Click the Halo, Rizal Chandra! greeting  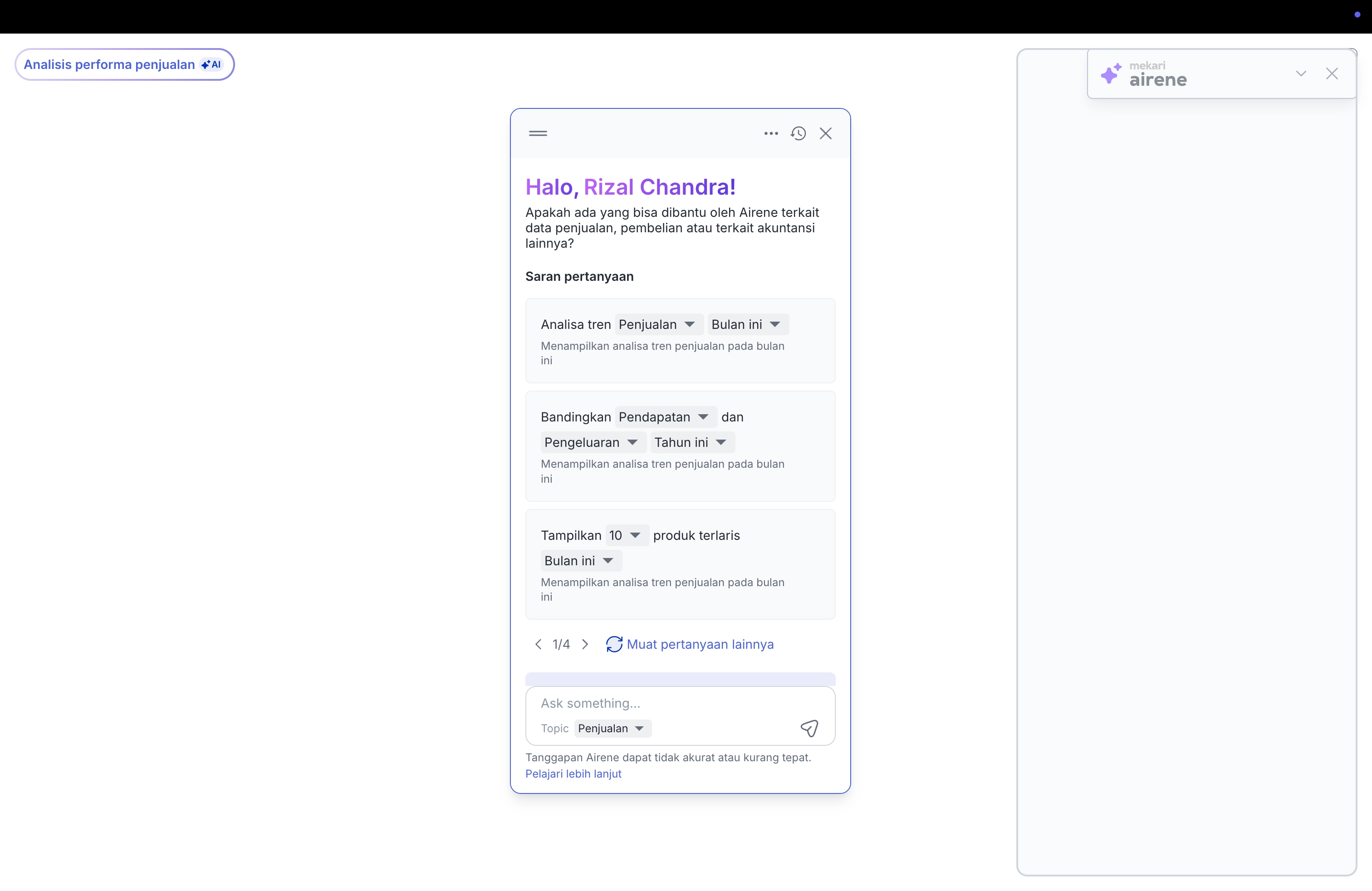(x=630, y=187)
